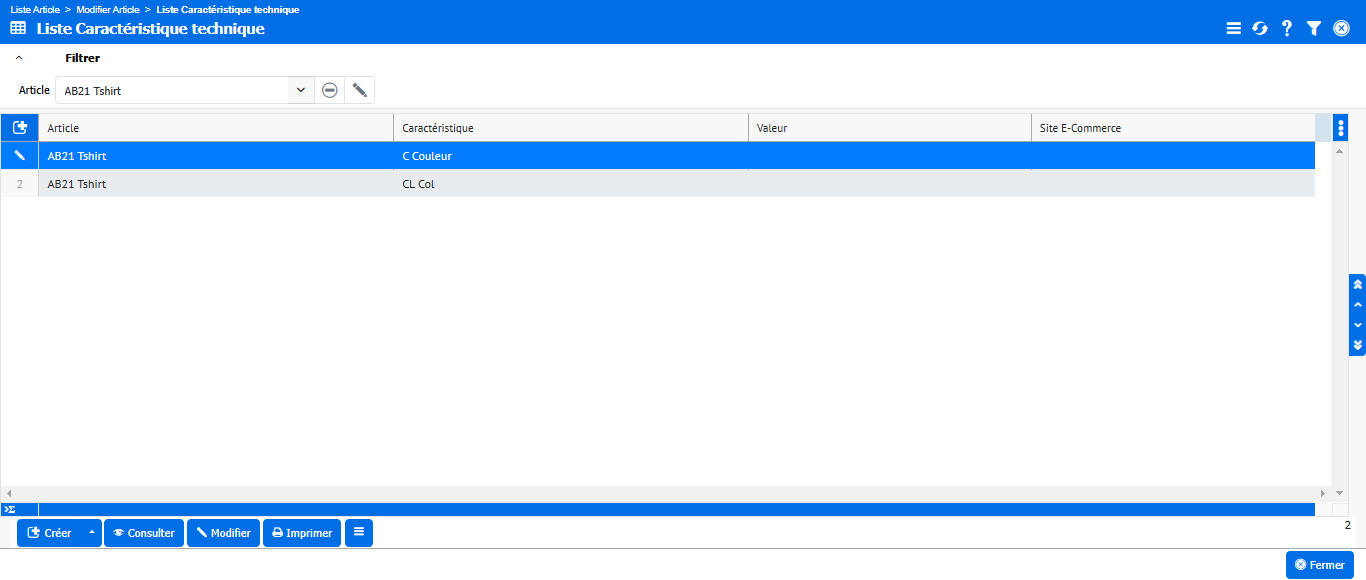Screen dimensions: 1366x580
Task: Click the Consulter button
Action: pos(144,533)
